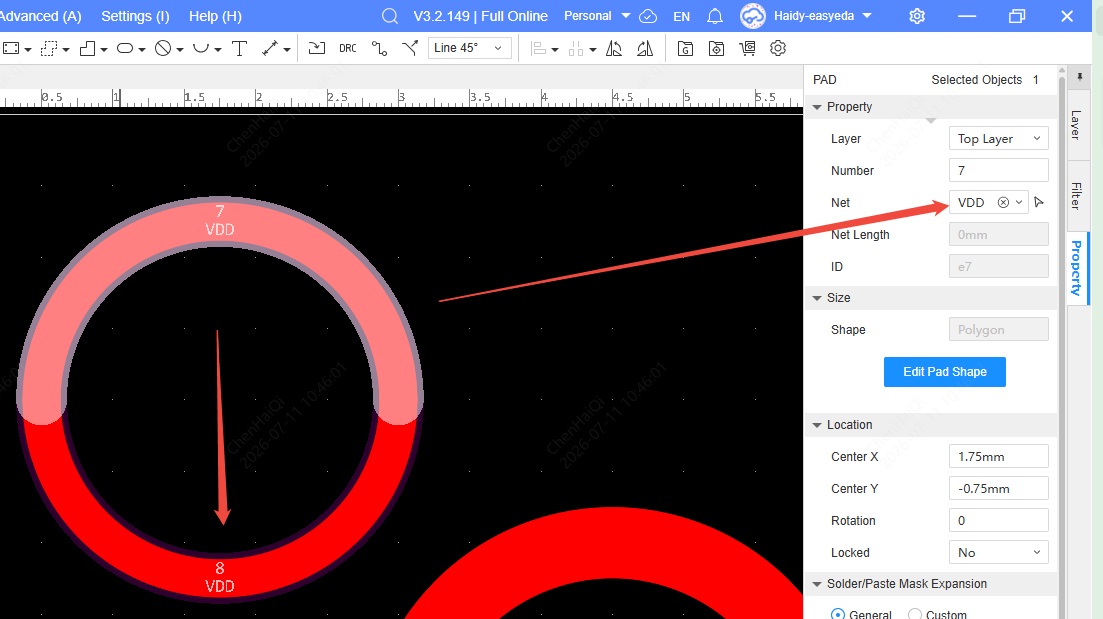Select pad 8 VDD on canvas
Image resolution: width=1103 pixels, height=619 pixels.
tap(219, 577)
